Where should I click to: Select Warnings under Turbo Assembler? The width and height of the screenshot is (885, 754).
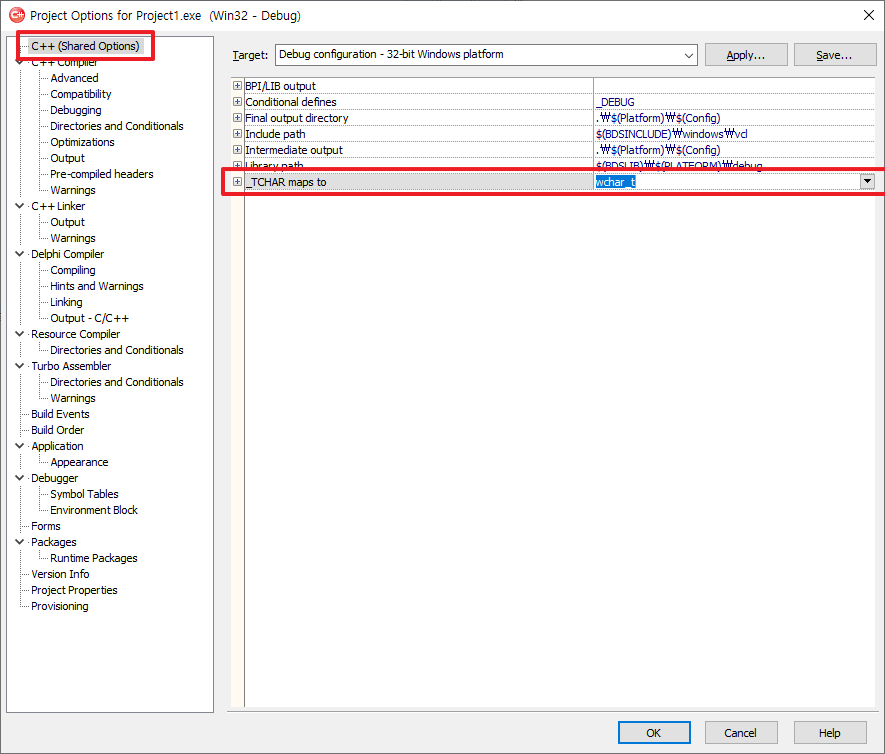click(73, 398)
